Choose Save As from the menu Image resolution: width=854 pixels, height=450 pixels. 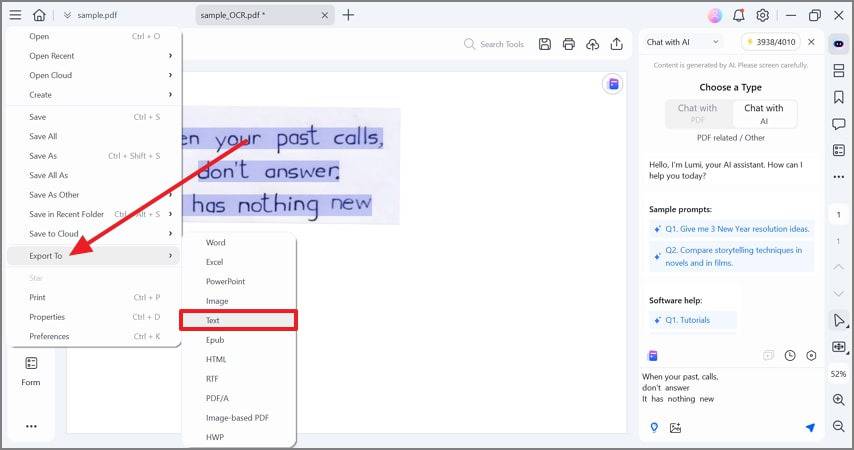pyautogui.click(x=94, y=156)
